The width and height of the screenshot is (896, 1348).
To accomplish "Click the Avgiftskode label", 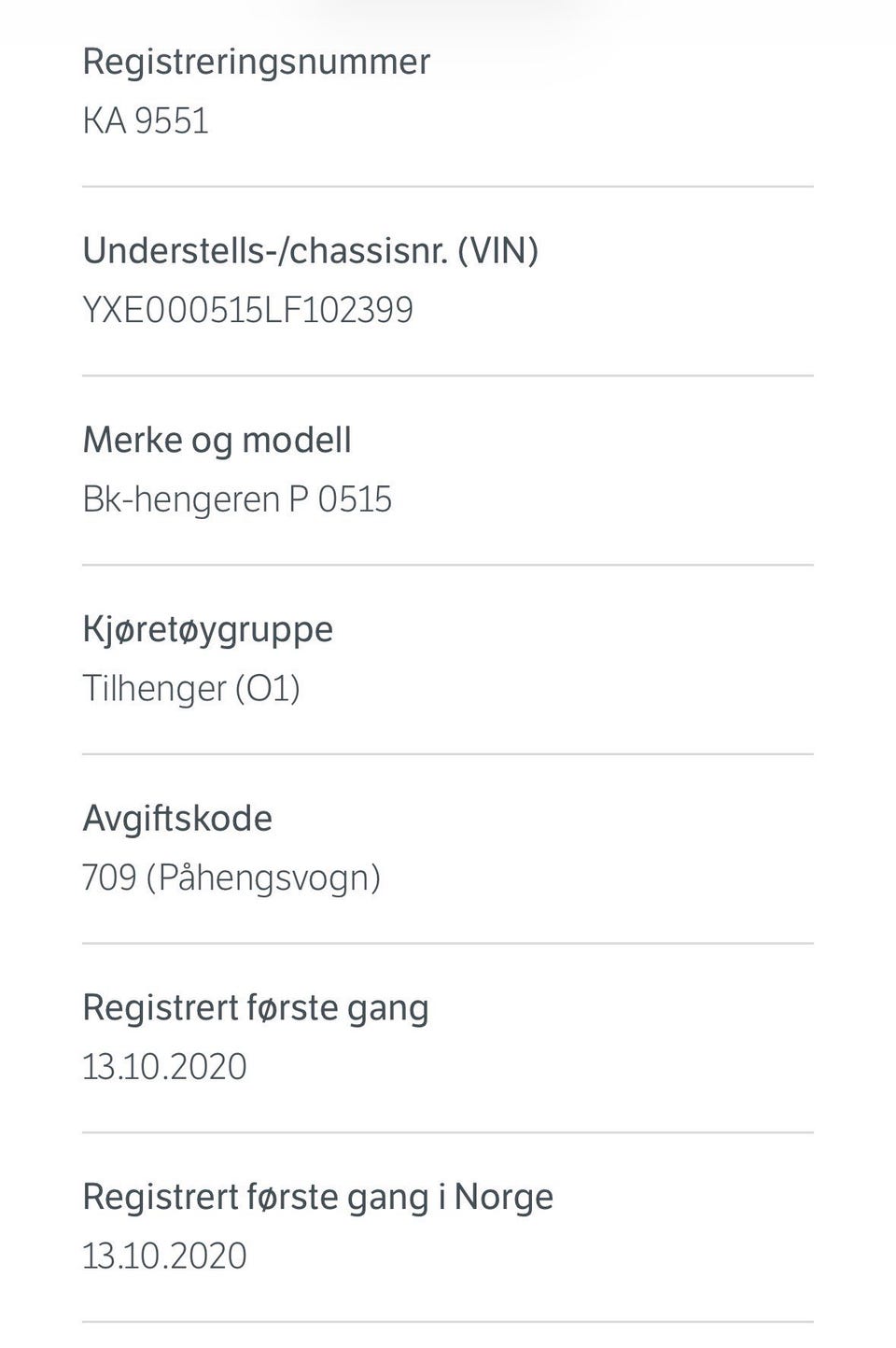I will 177,819.
